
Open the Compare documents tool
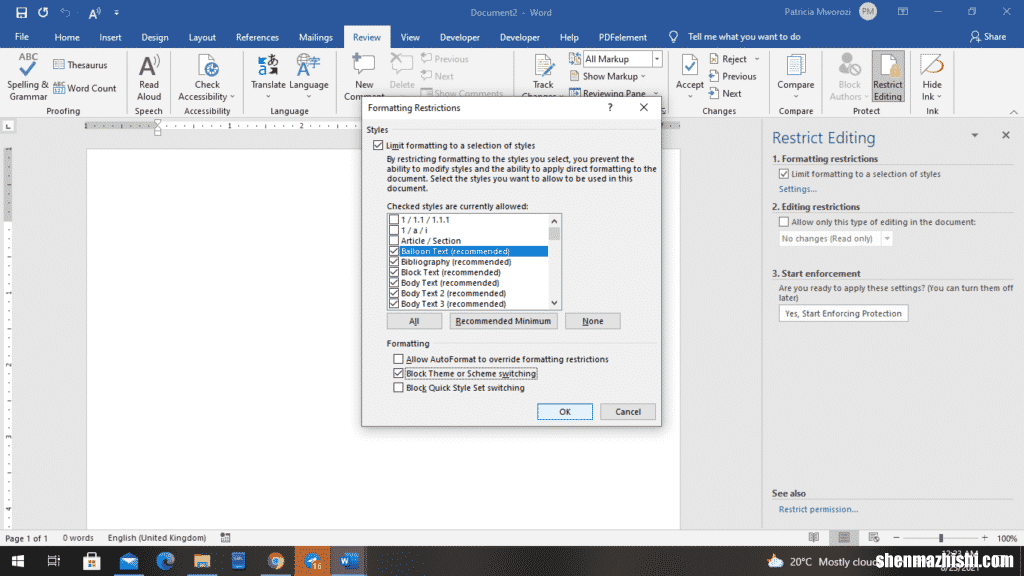tap(795, 77)
